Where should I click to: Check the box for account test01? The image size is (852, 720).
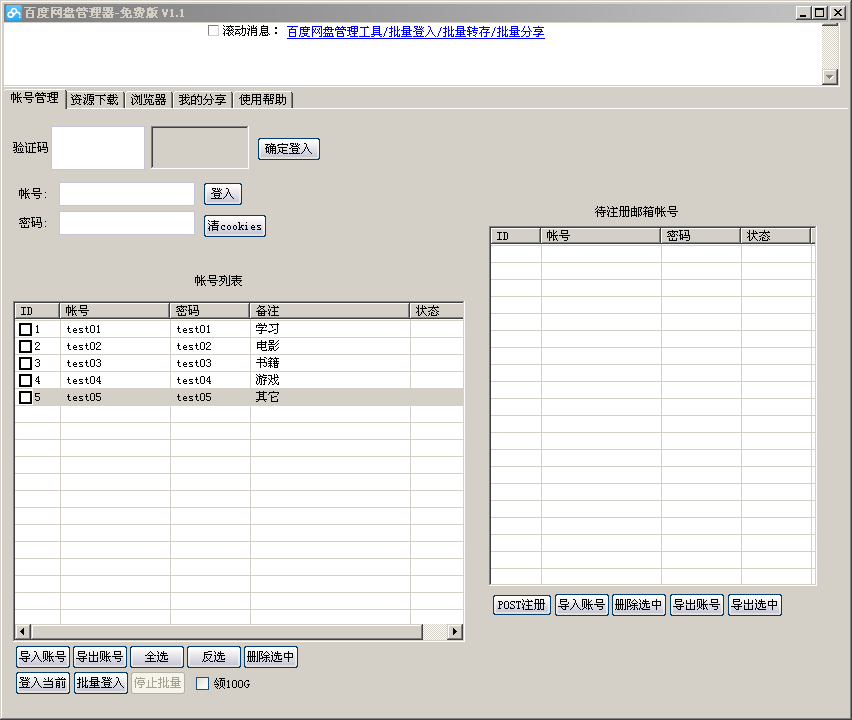coord(26,329)
